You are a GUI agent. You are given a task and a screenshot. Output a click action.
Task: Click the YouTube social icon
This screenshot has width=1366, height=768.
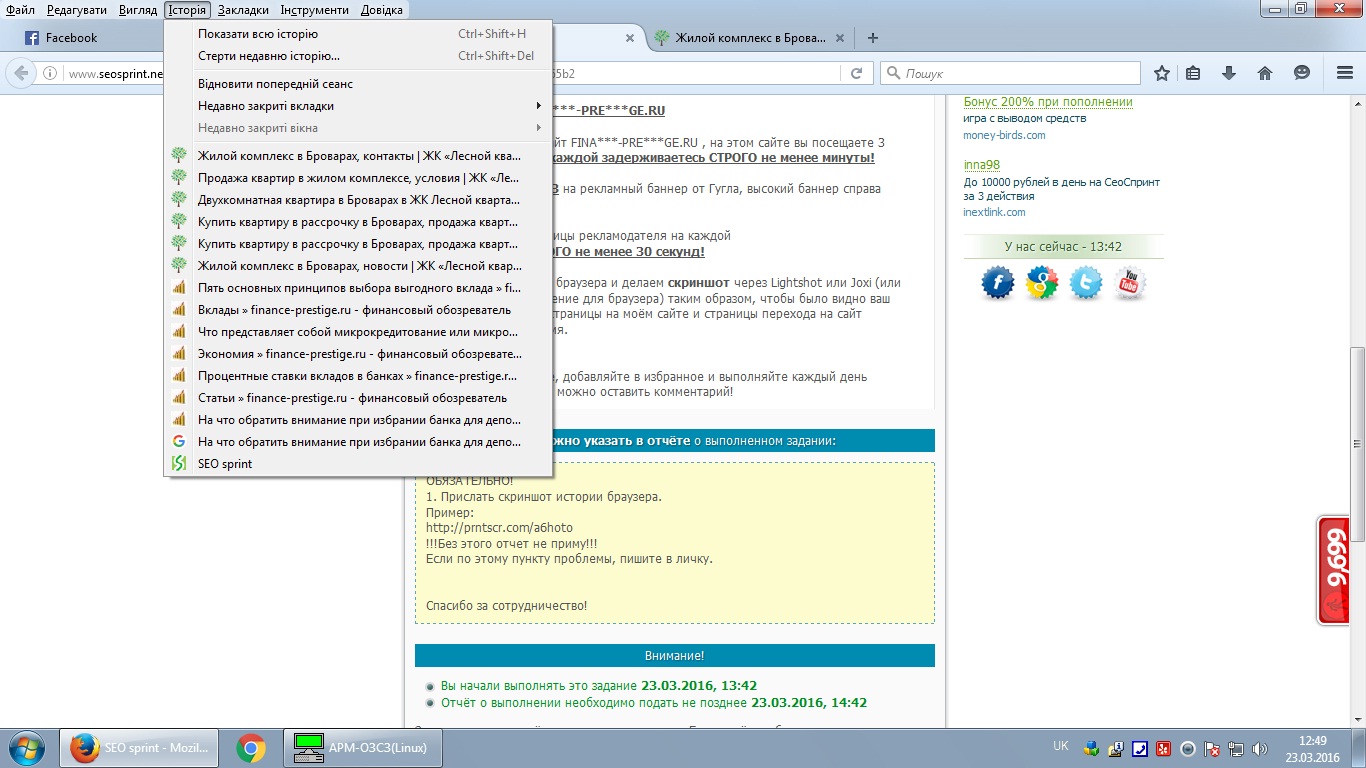click(1129, 284)
